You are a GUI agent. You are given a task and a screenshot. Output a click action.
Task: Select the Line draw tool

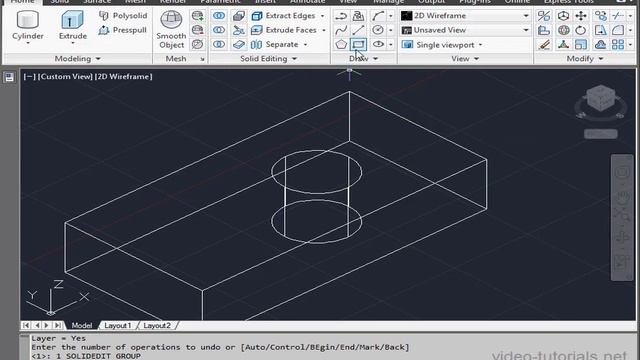pyautogui.click(x=358, y=30)
